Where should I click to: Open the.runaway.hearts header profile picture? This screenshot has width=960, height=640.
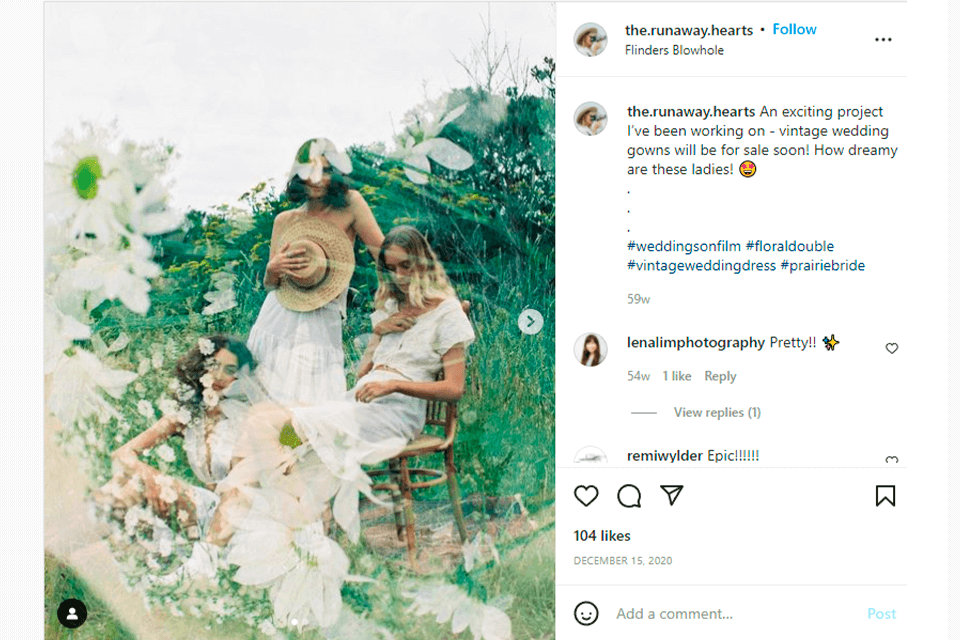point(591,40)
